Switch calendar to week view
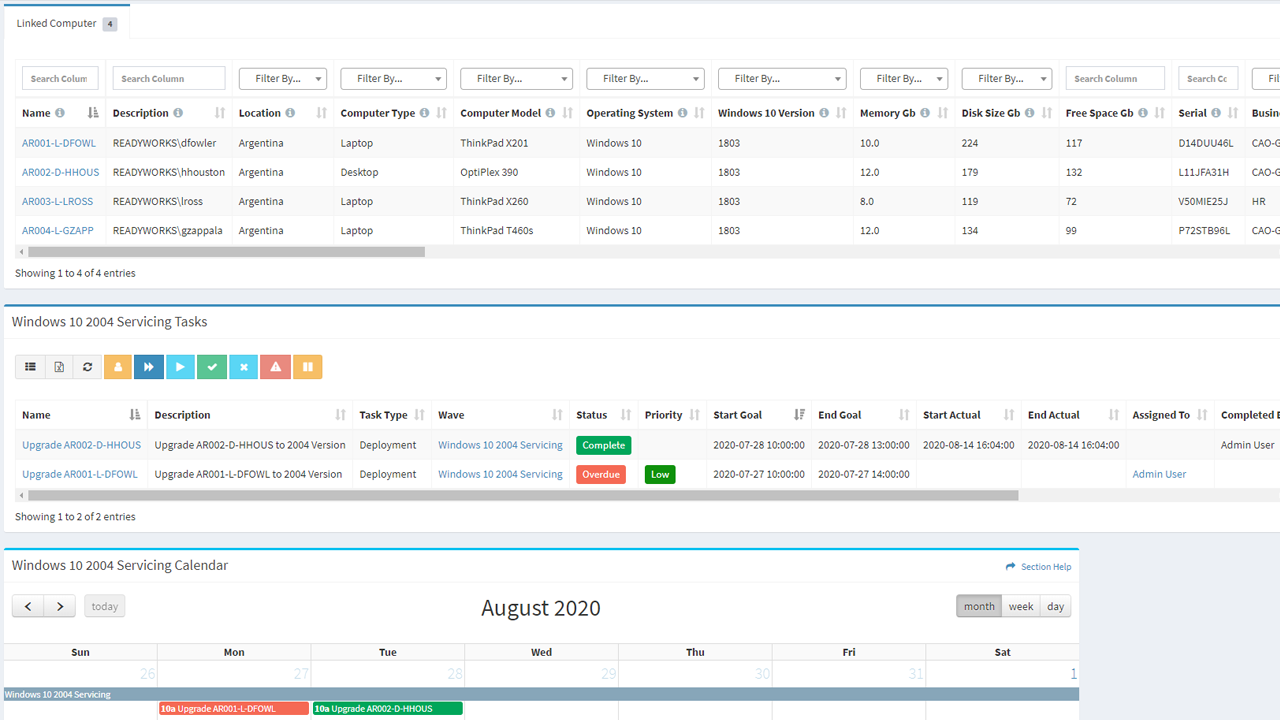 (x=1021, y=605)
